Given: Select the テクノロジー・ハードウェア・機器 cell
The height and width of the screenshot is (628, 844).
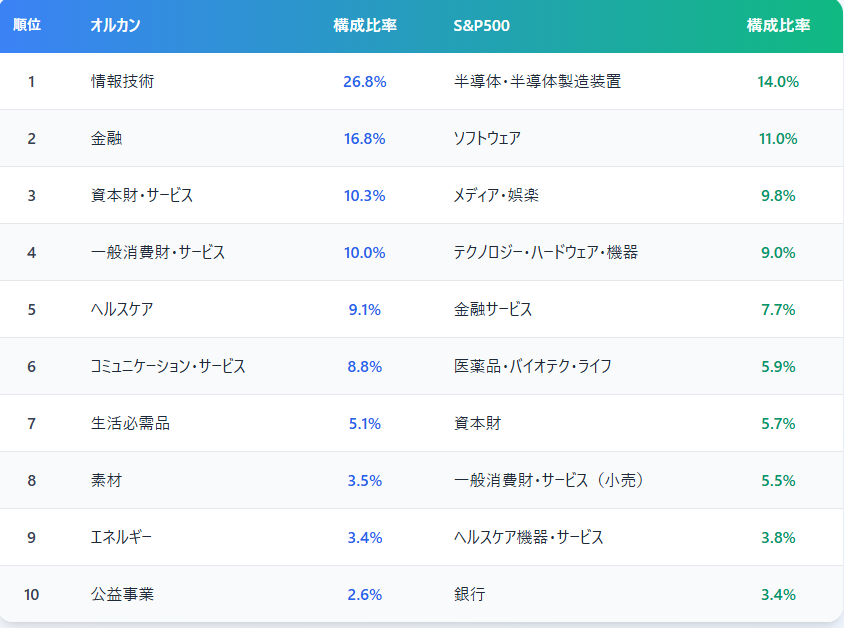Looking at the screenshot, I should click(545, 253).
